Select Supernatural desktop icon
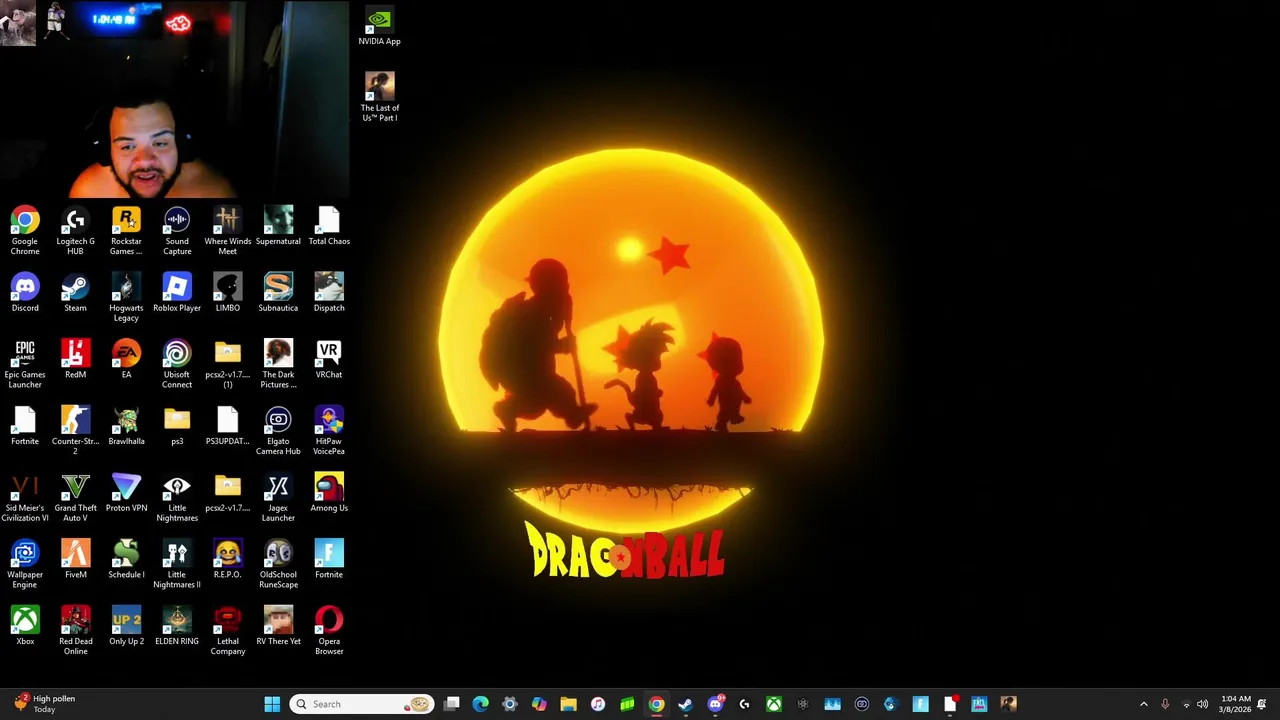The width and height of the screenshot is (1280, 720). click(278, 226)
